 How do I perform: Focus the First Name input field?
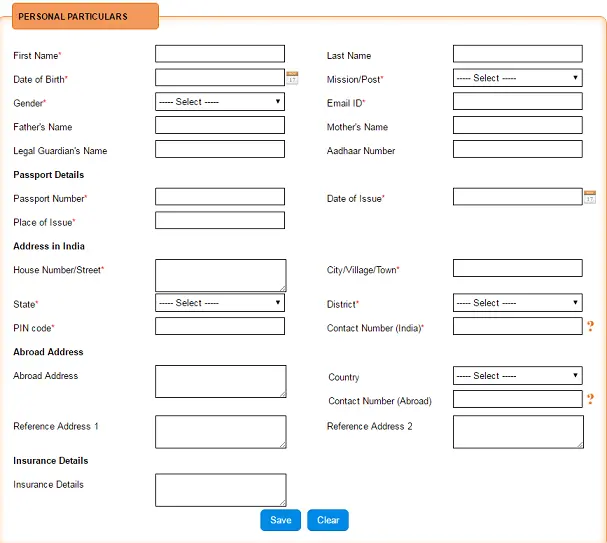point(220,54)
